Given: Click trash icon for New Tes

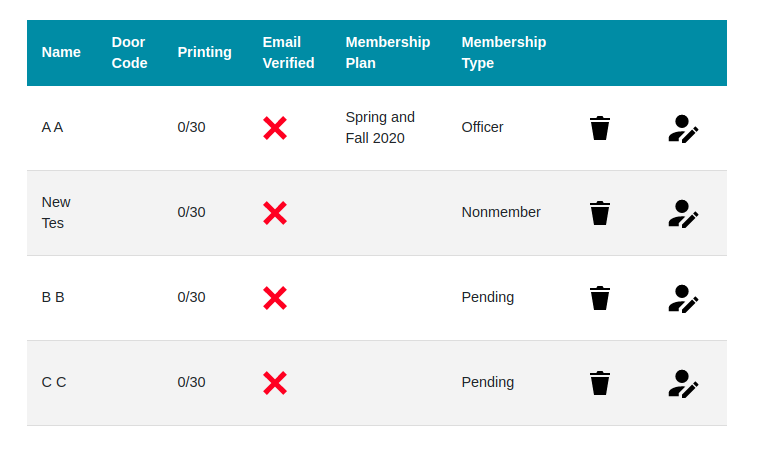Looking at the screenshot, I should coord(599,213).
